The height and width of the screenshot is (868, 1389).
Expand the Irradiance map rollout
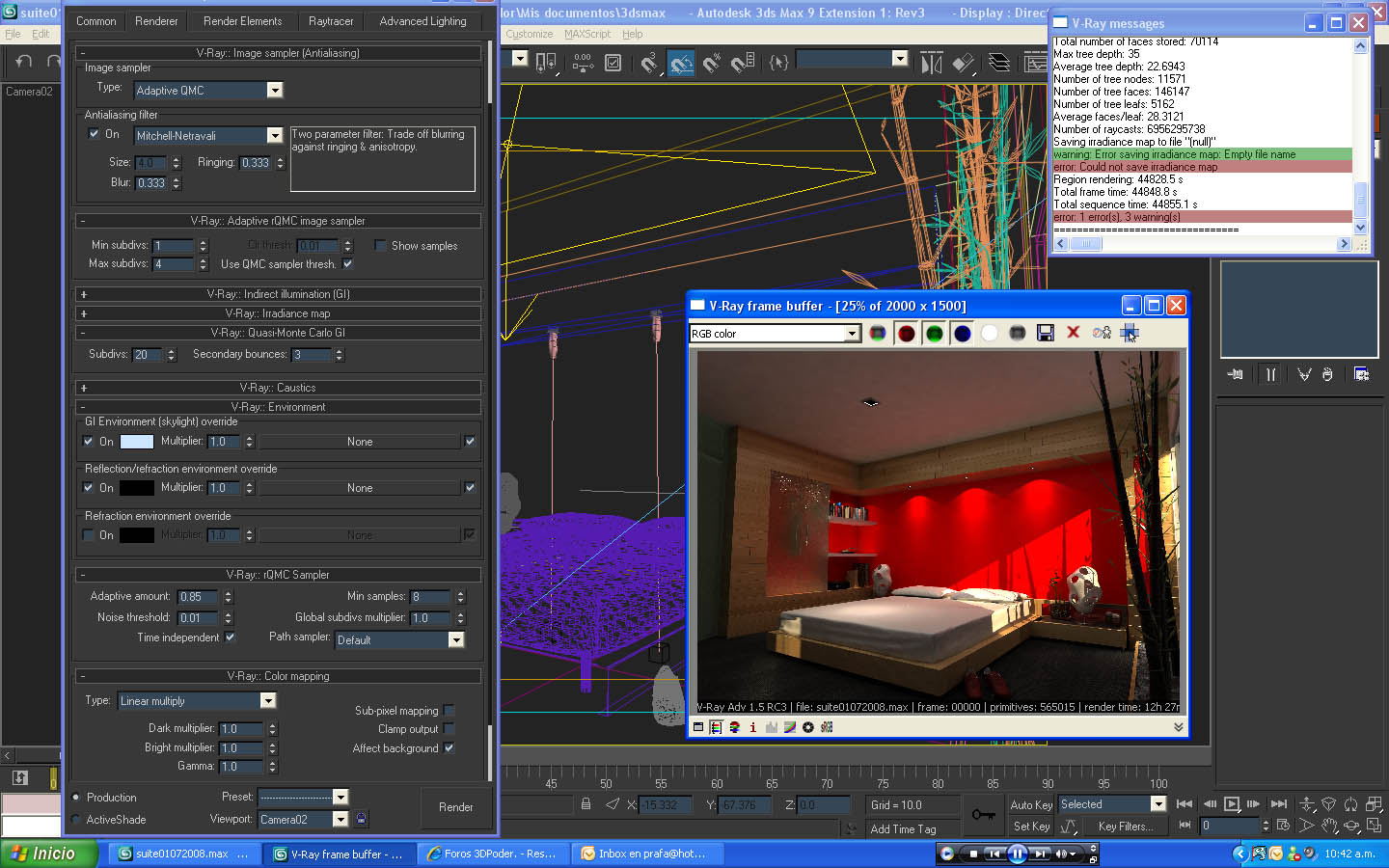[x=278, y=313]
